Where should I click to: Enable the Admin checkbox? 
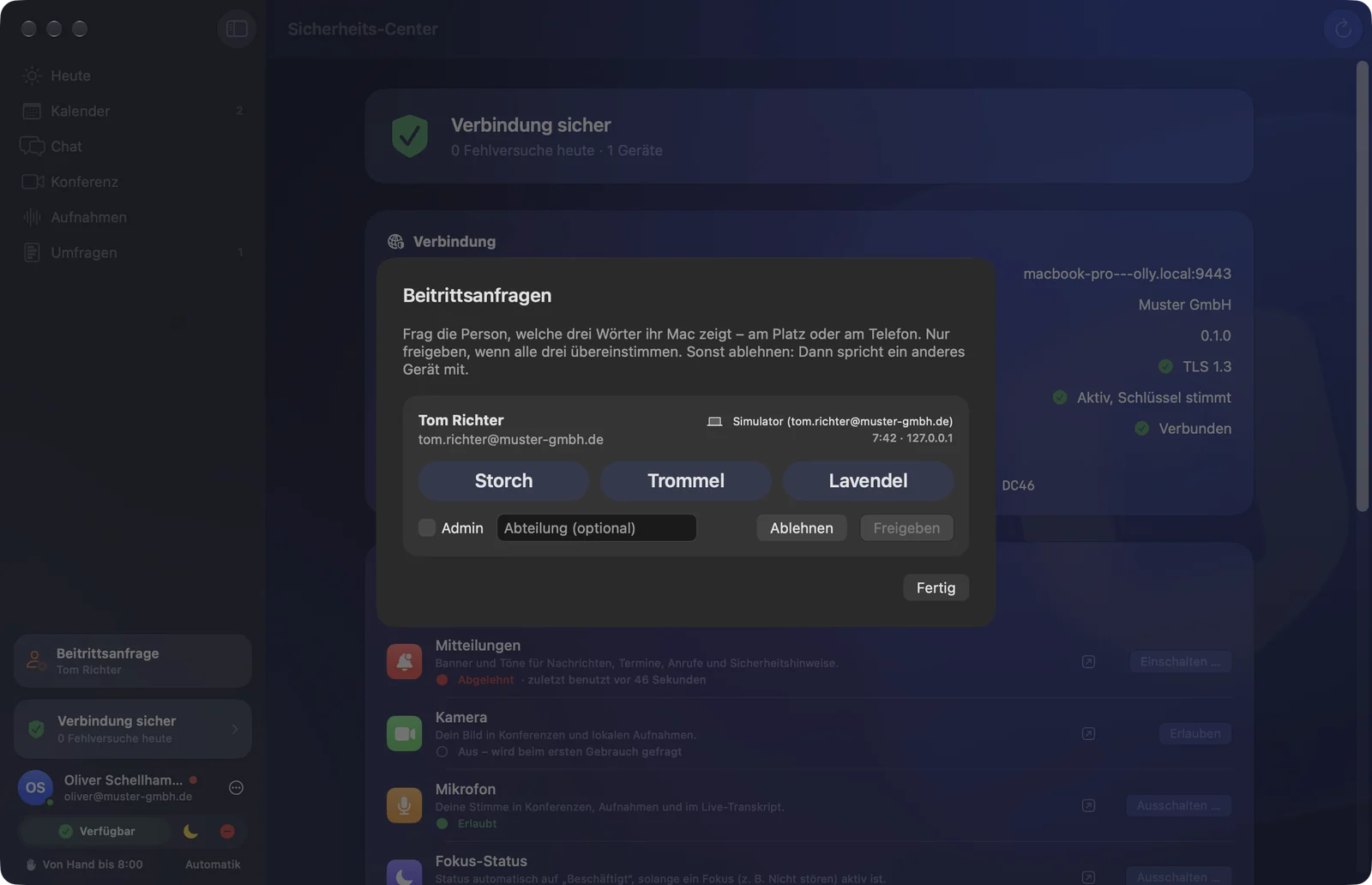coord(427,528)
